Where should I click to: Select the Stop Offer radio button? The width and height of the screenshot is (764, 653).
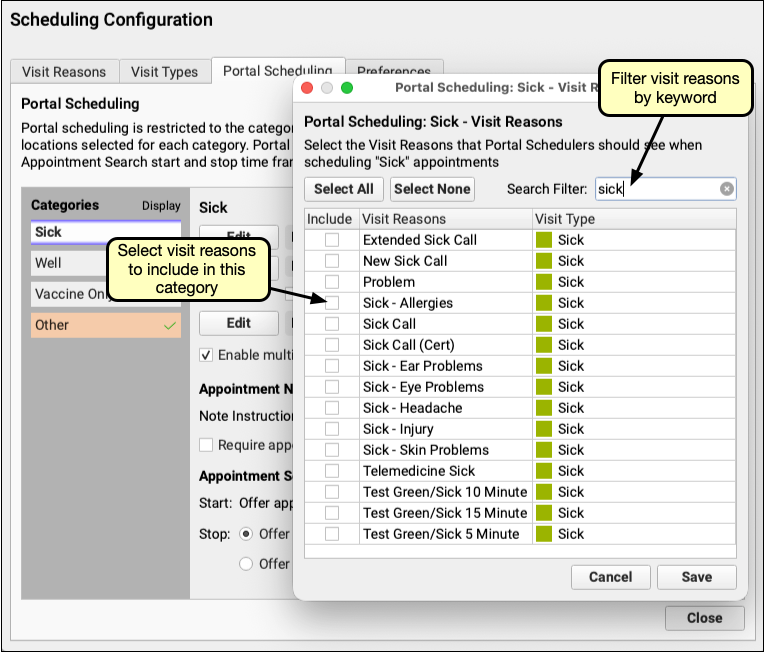246,534
